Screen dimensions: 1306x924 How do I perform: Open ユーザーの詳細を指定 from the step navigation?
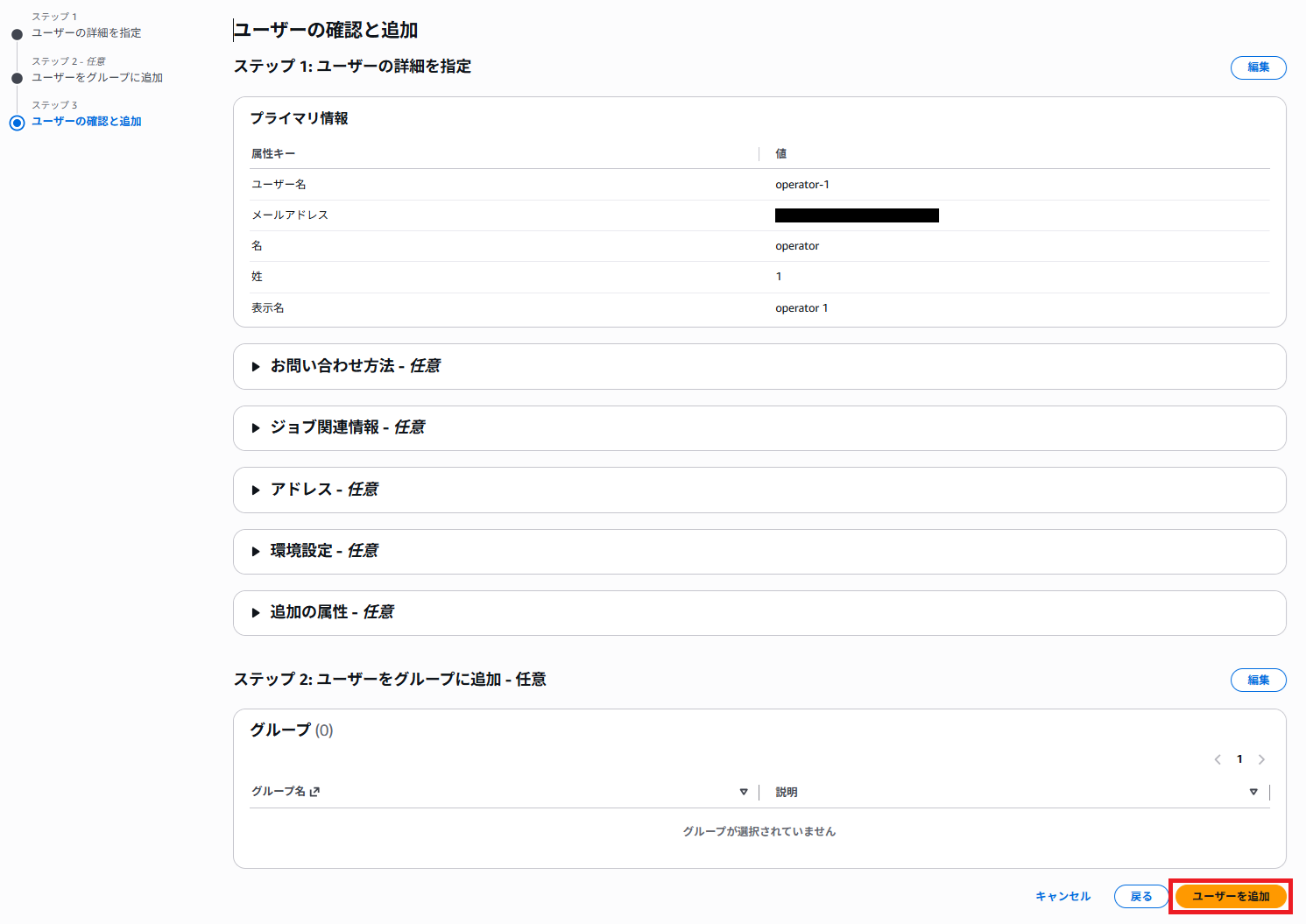85,32
